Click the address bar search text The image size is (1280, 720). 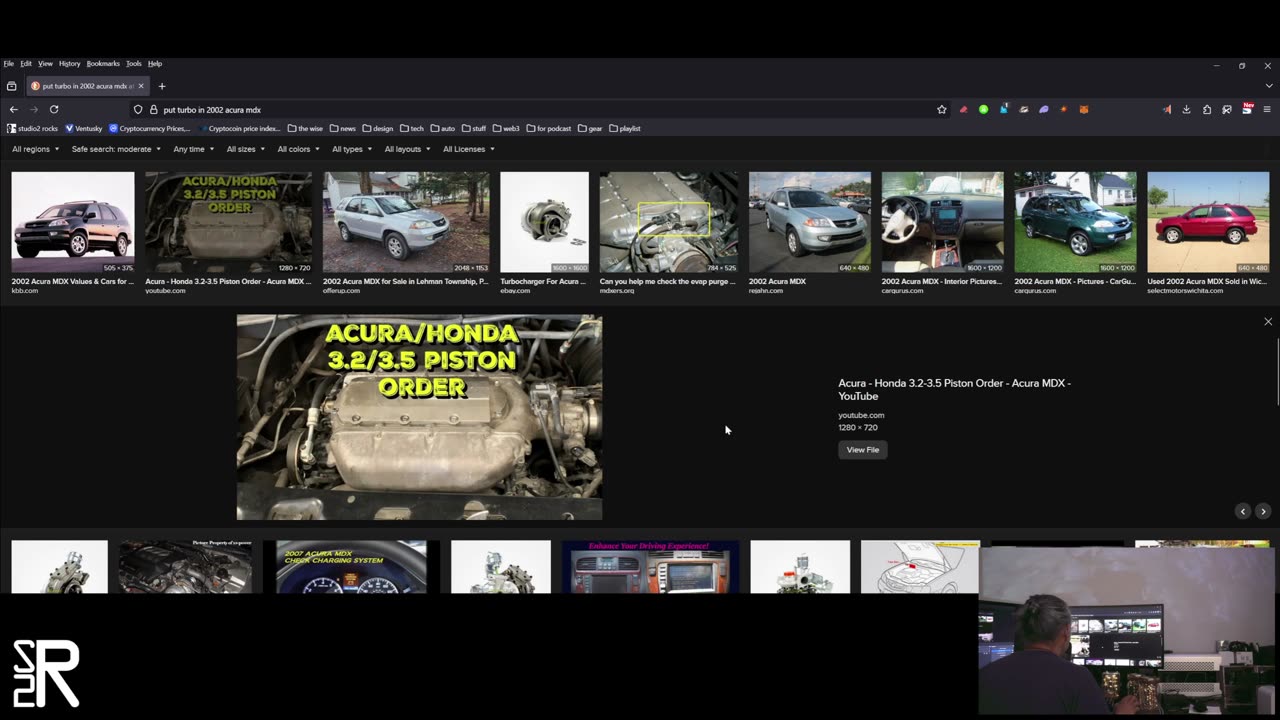pyautogui.click(x=212, y=110)
